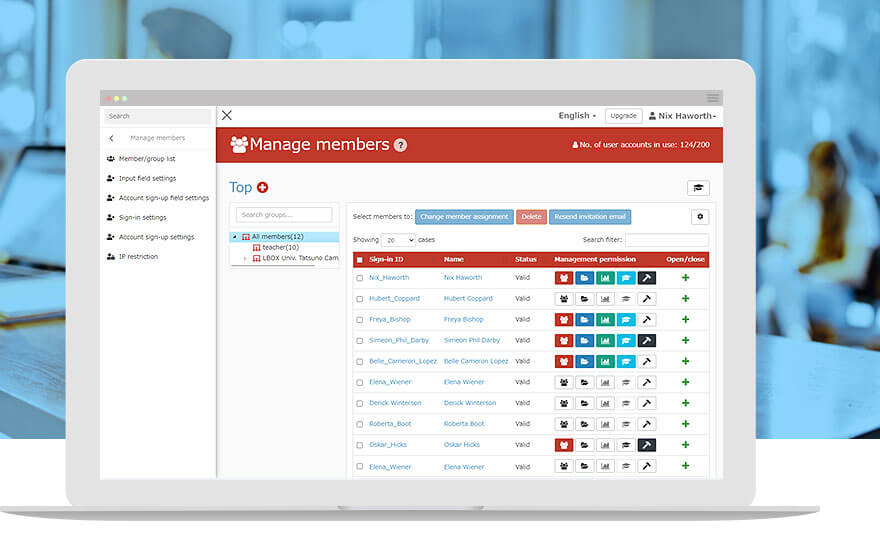
Task: Click the Change member assignment button
Action: click(464, 217)
